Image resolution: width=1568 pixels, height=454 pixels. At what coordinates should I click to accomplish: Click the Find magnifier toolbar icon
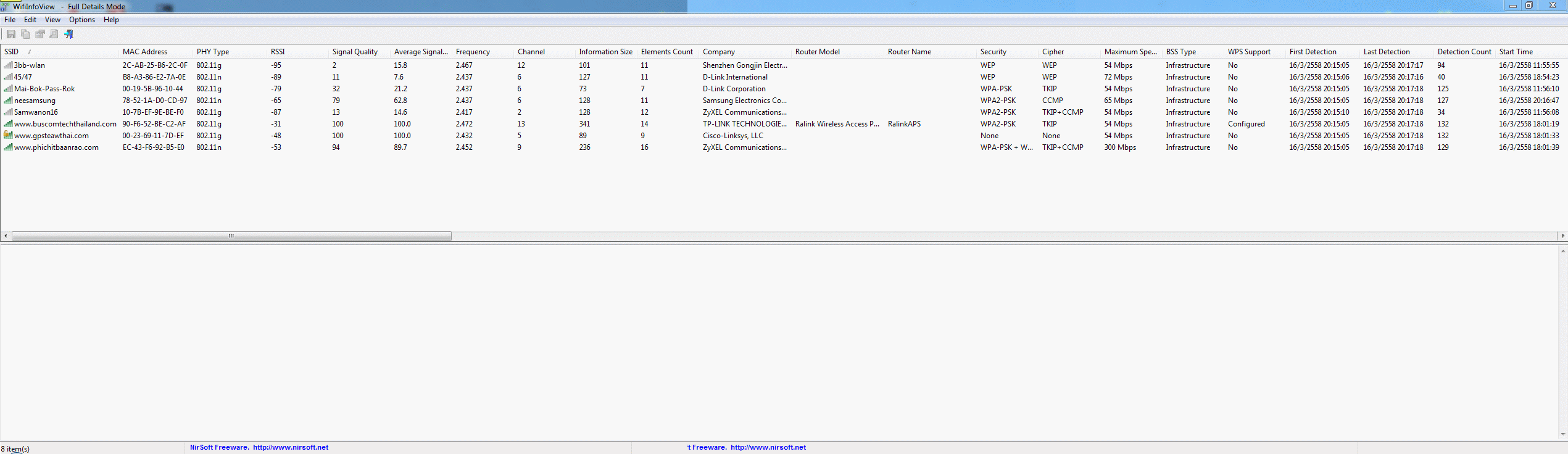pyautogui.click(x=54, y=35)
